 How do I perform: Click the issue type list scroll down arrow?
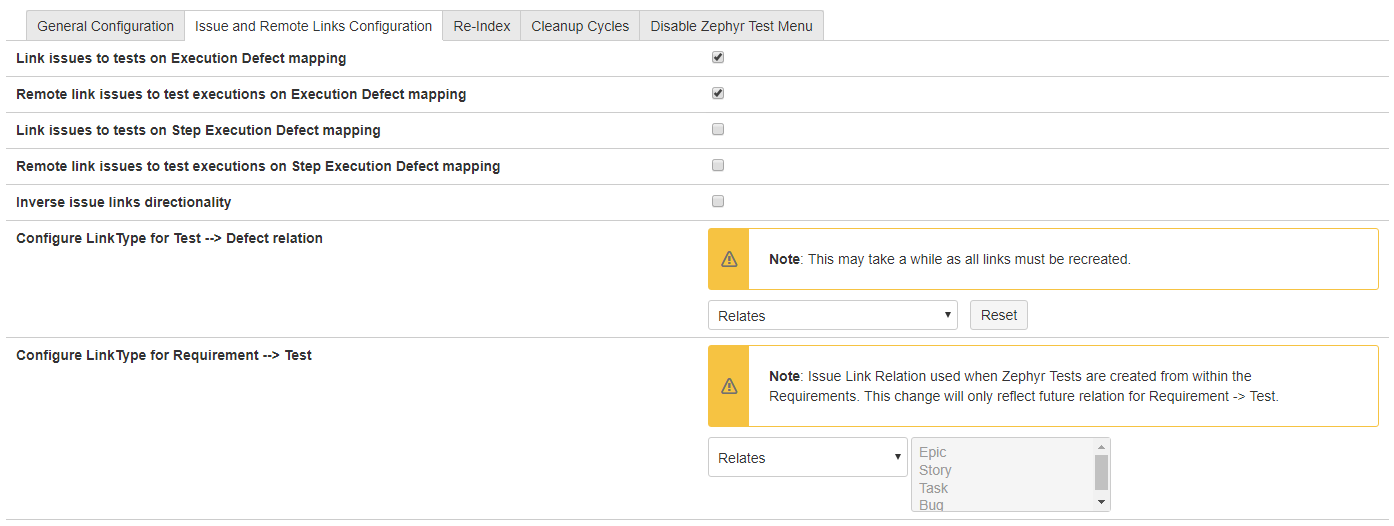coord(1102,502)
